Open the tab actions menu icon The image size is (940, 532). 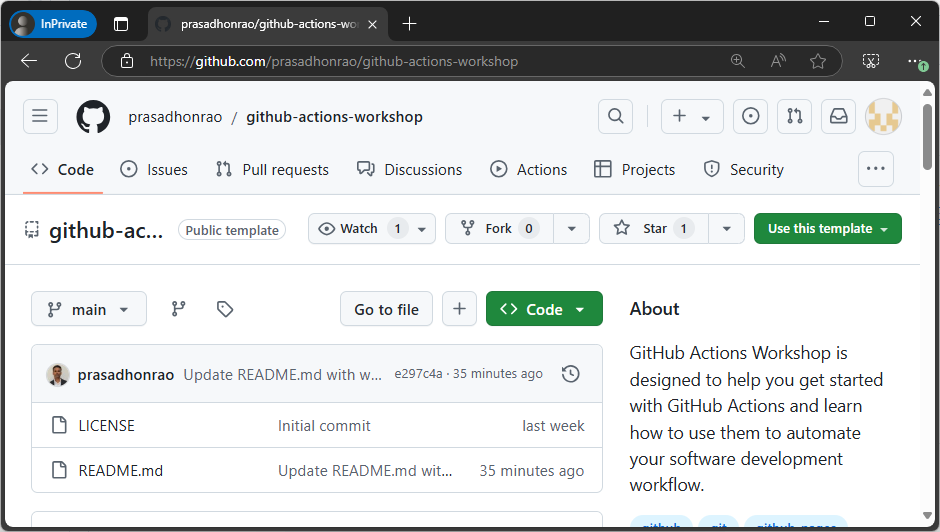pos(121,24)
